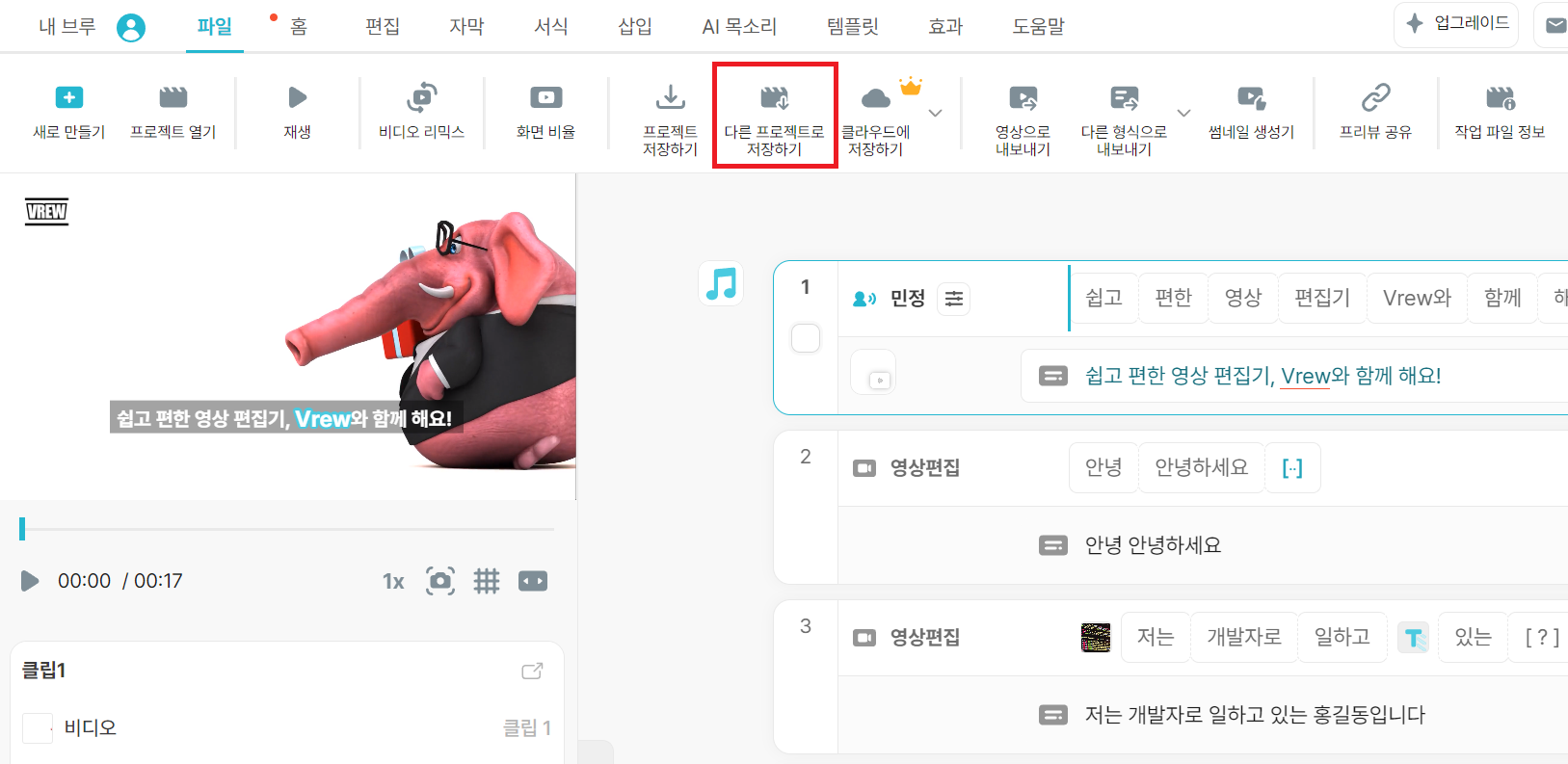This screenshot has width=1568, height=764.
Task: Expand 클라우드에 저장하기 dropdown arrow
Action: point(935,113)
